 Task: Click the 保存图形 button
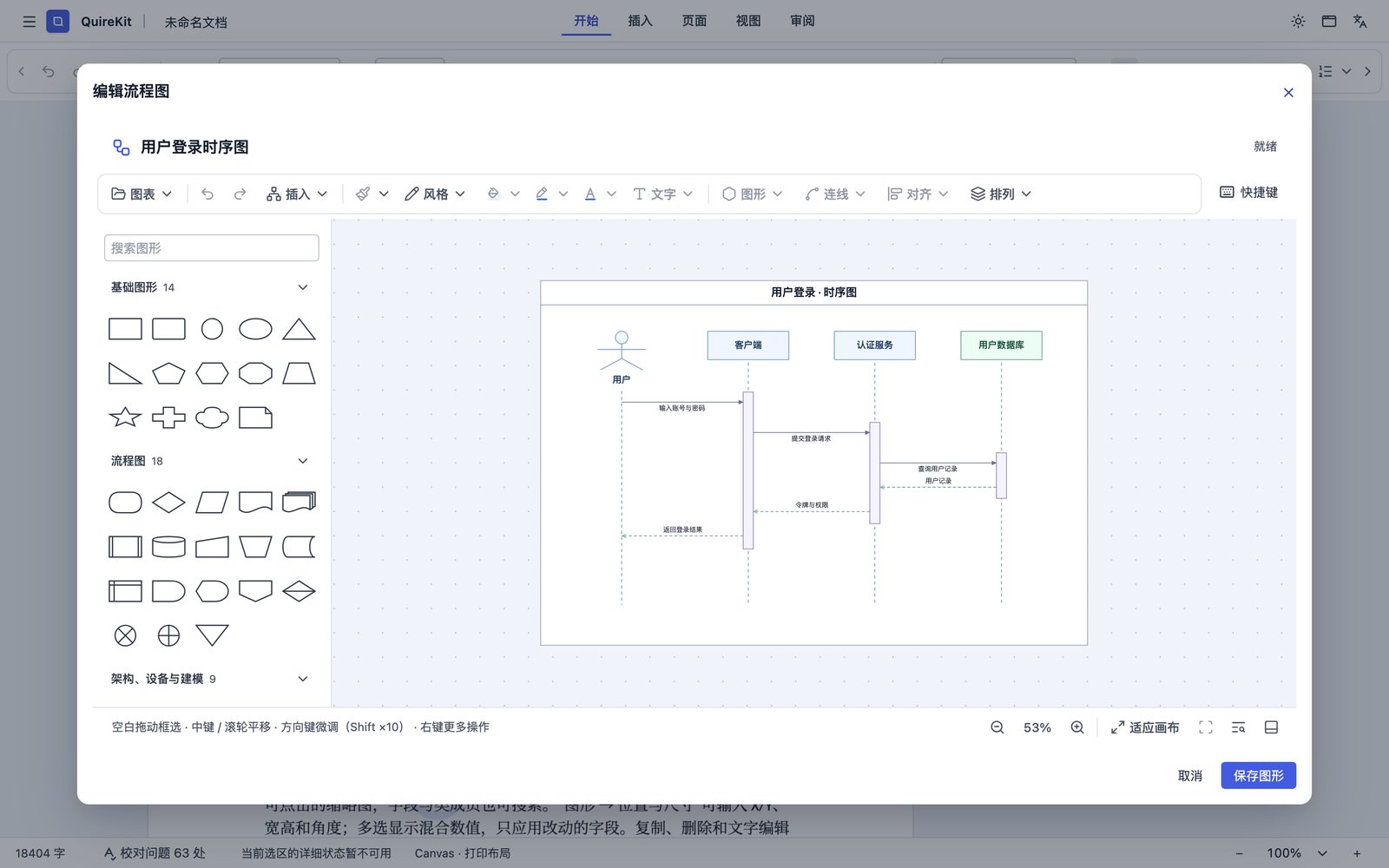coord(1258,775)
